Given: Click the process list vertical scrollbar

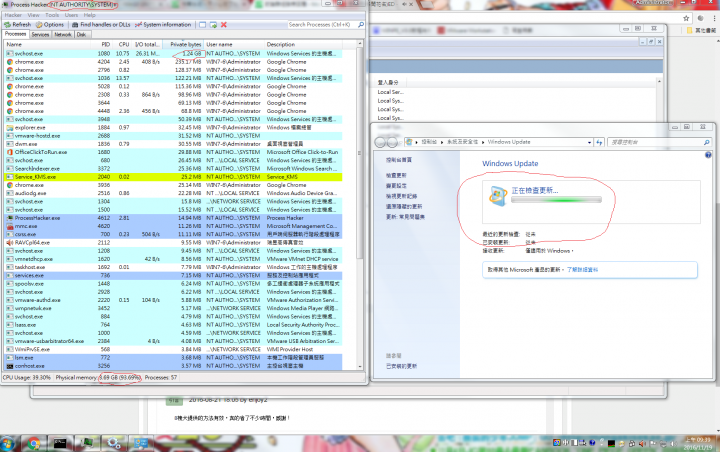Looking at the screenshot, I should [360, 152].
